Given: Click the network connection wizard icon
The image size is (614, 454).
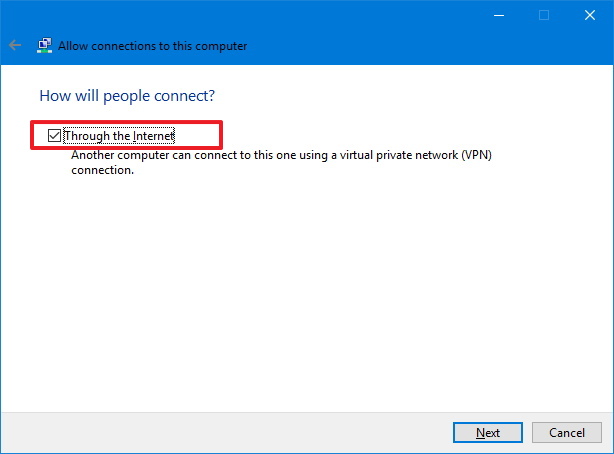Looking at the screenshot, I should pos(44,45).
